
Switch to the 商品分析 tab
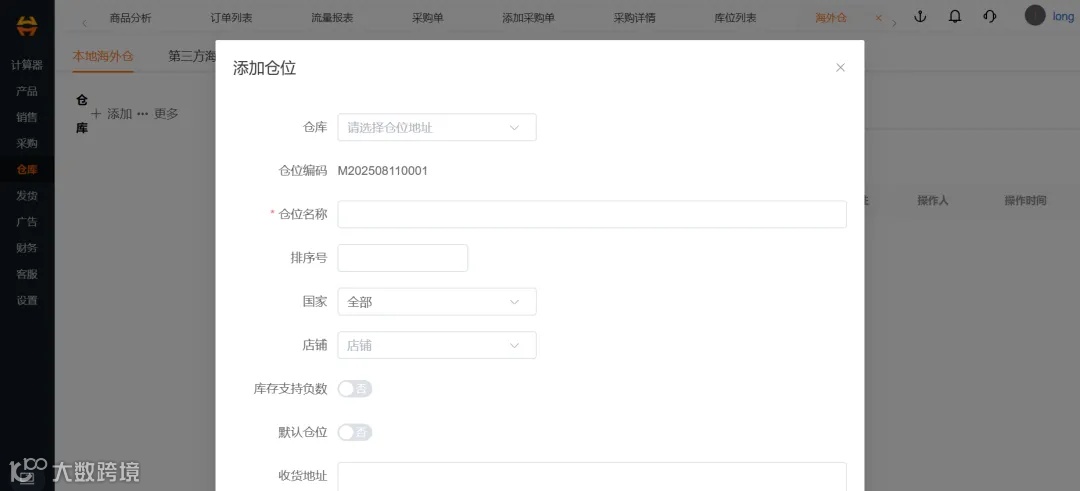click(x=130, y=18)
